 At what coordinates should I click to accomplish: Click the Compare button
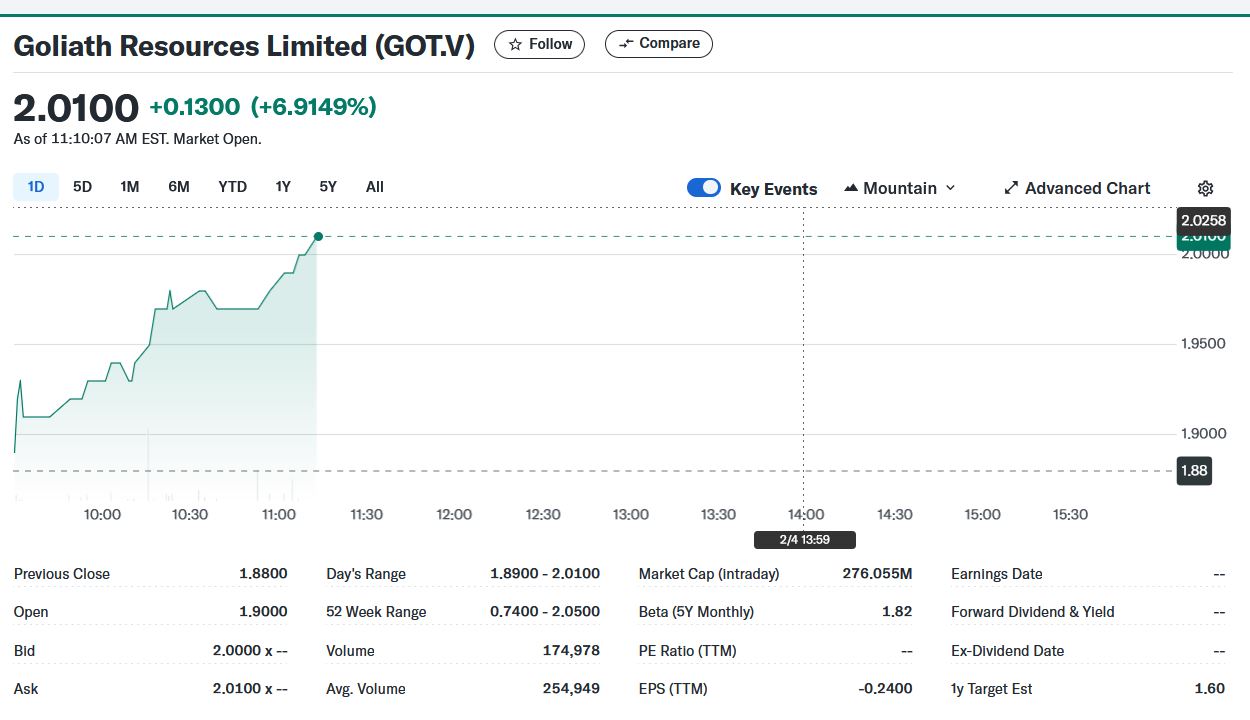point(659,44)
